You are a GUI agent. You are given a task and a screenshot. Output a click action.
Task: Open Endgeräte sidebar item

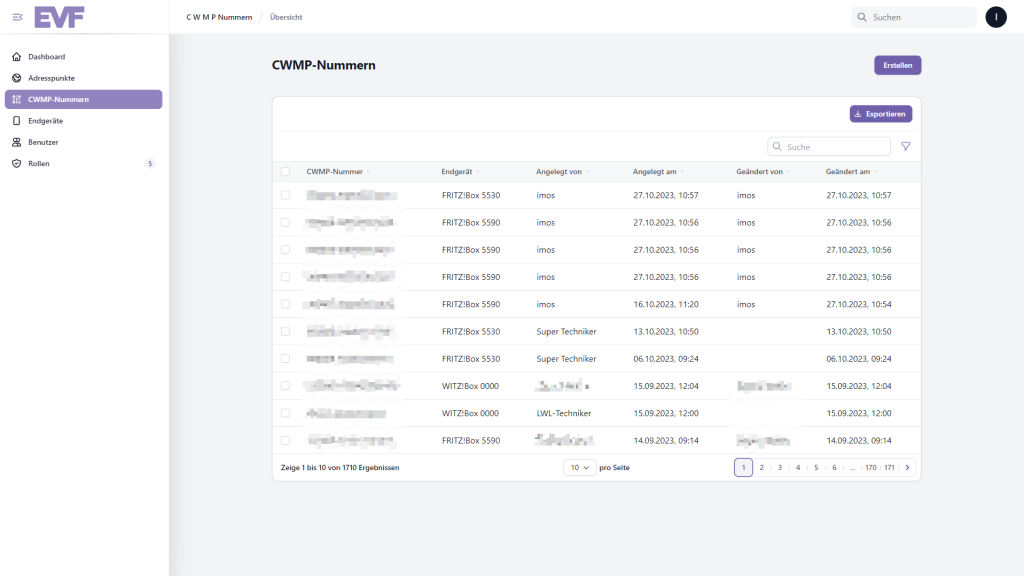84,121
